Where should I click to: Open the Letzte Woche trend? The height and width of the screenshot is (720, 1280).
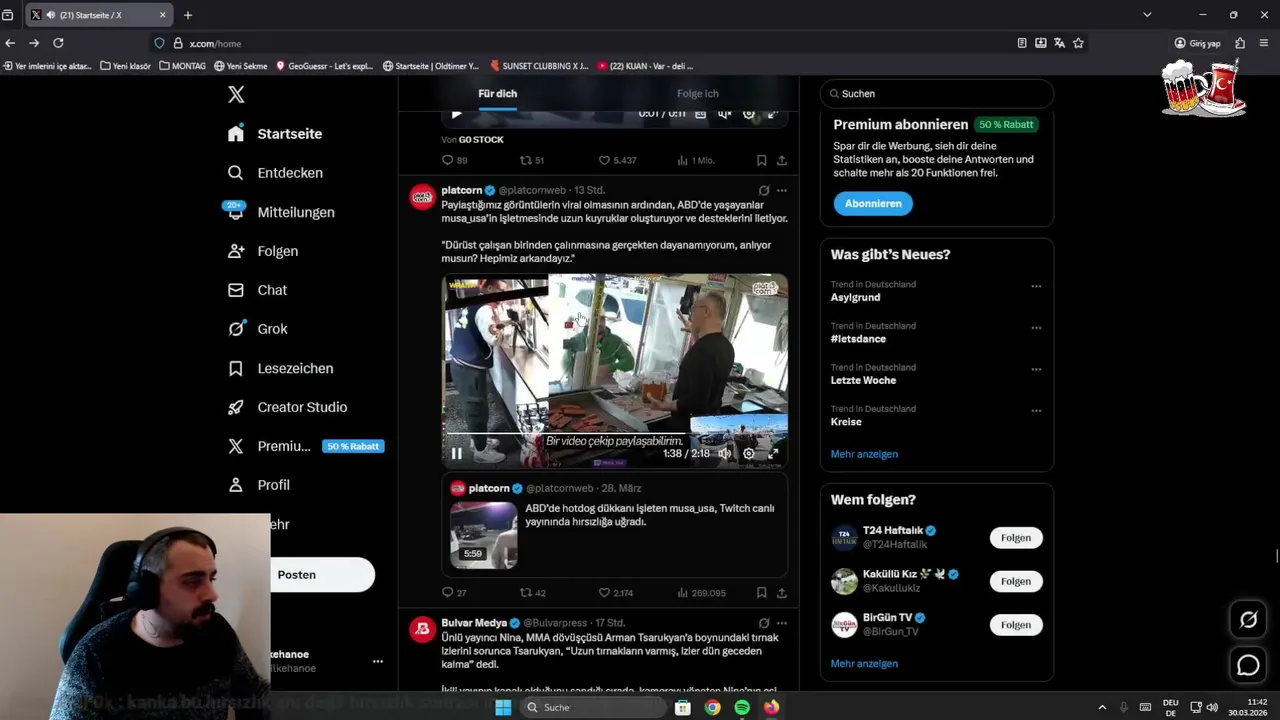point(863,380)
